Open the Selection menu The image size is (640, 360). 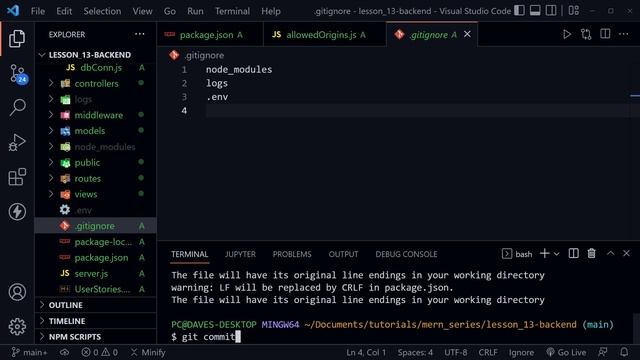[102, 11]
